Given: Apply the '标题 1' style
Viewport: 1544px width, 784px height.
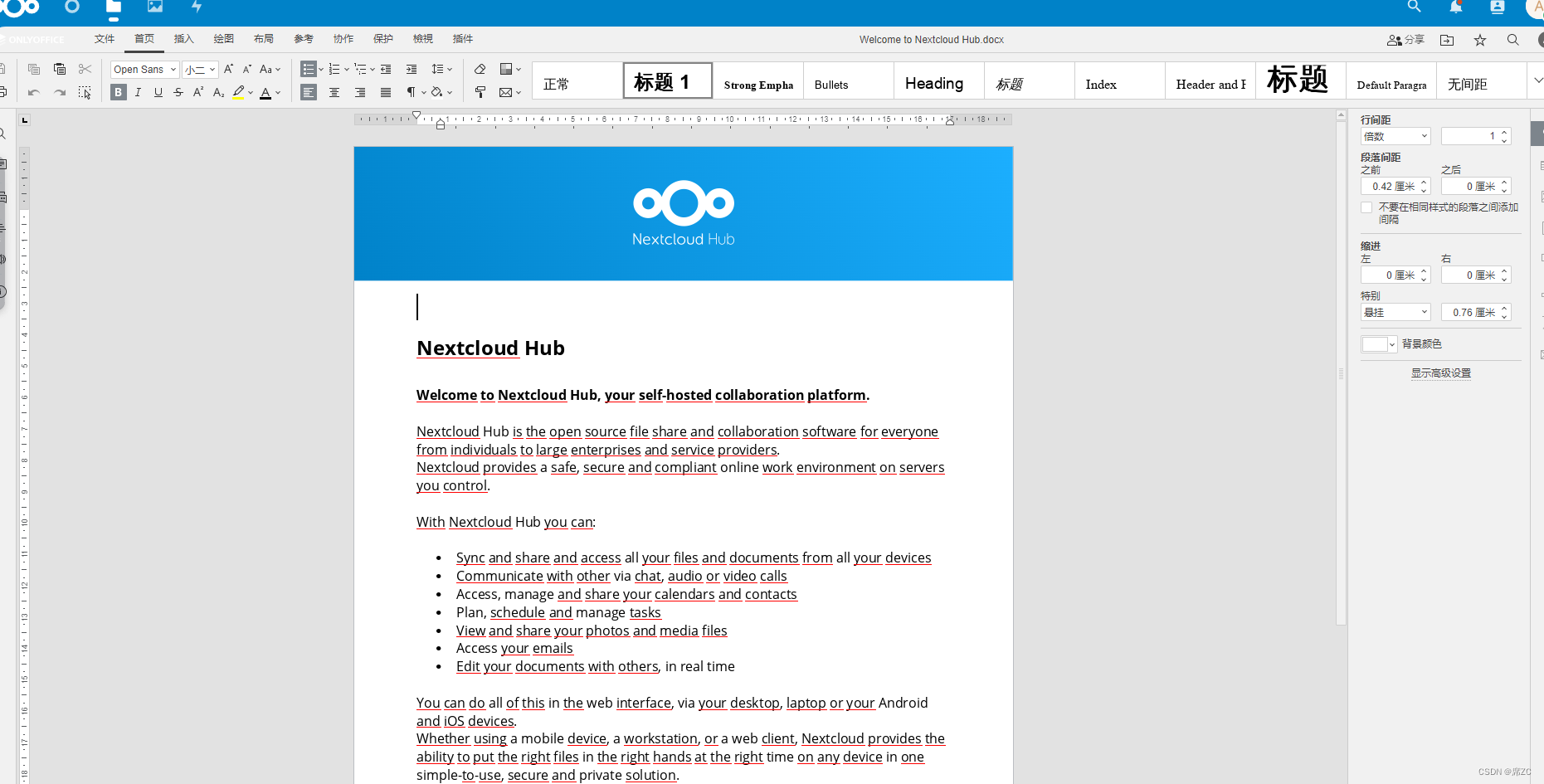Looking at the screenshot, I should (x=668, y=80).
